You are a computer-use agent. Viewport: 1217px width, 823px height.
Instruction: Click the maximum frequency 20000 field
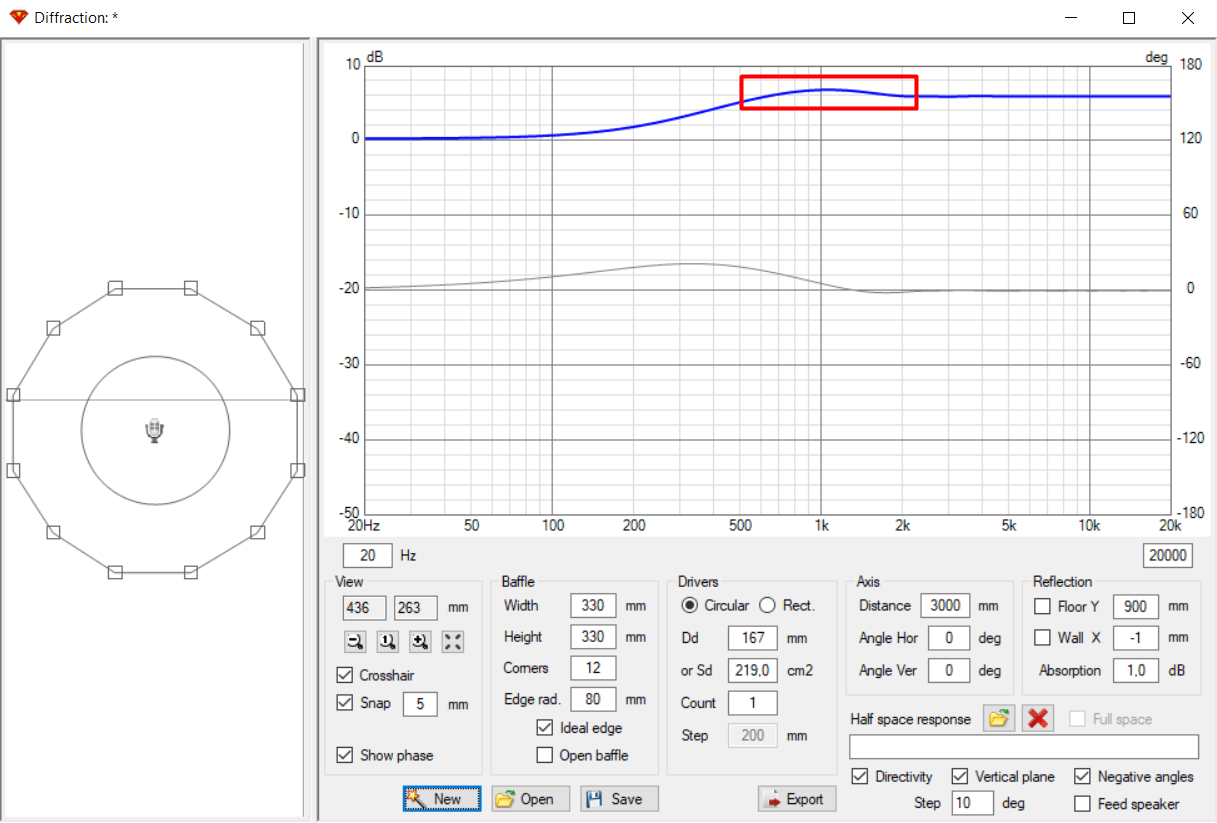1167,556
